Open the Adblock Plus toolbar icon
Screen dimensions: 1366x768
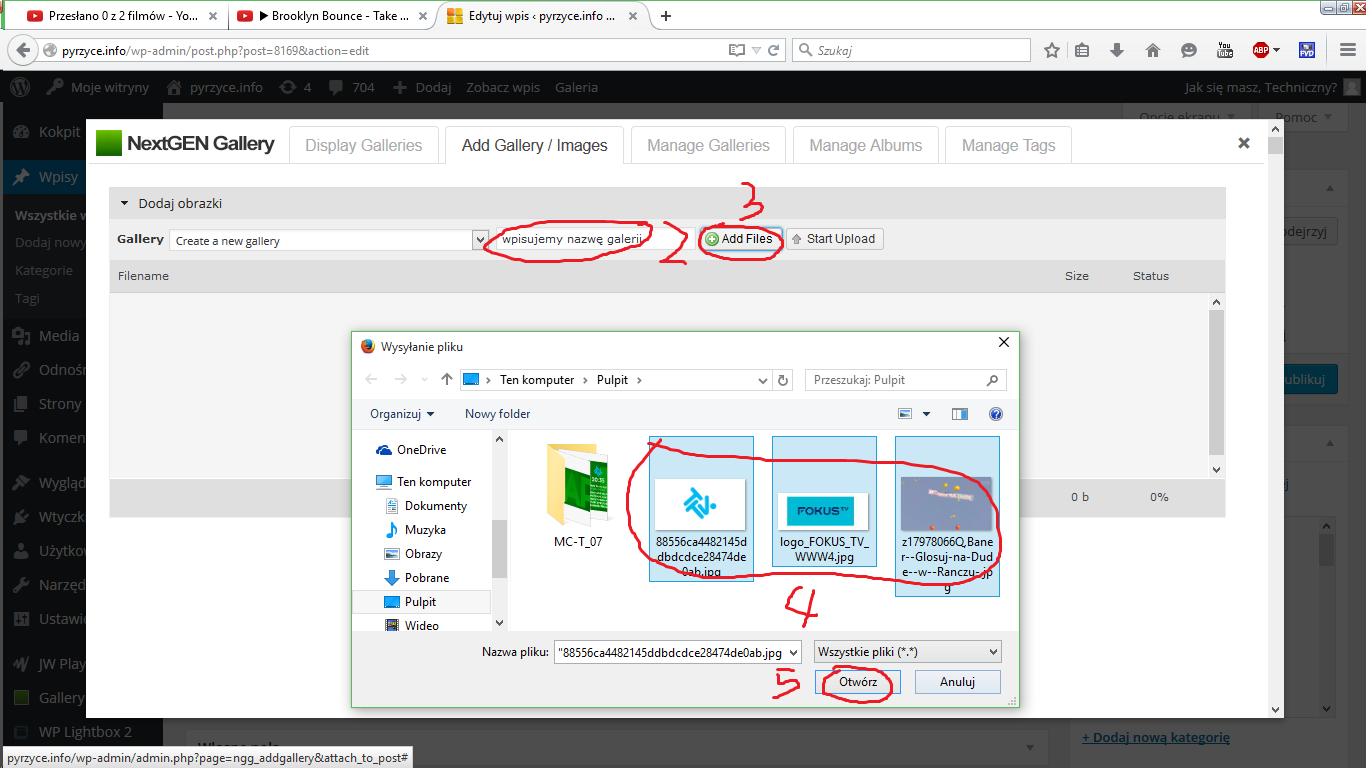tap(1262, 50)
